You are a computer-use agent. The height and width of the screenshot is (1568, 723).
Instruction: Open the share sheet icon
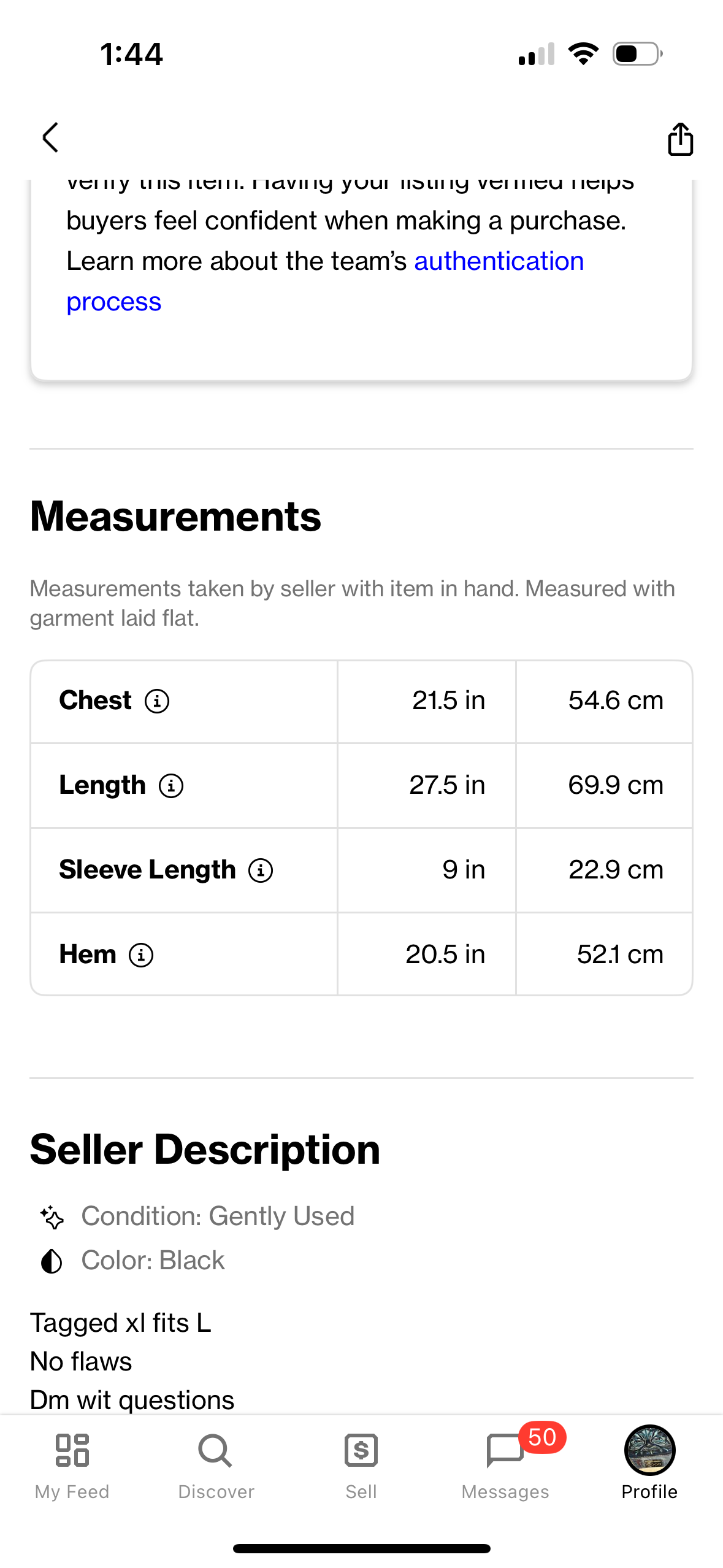[680, 139]
